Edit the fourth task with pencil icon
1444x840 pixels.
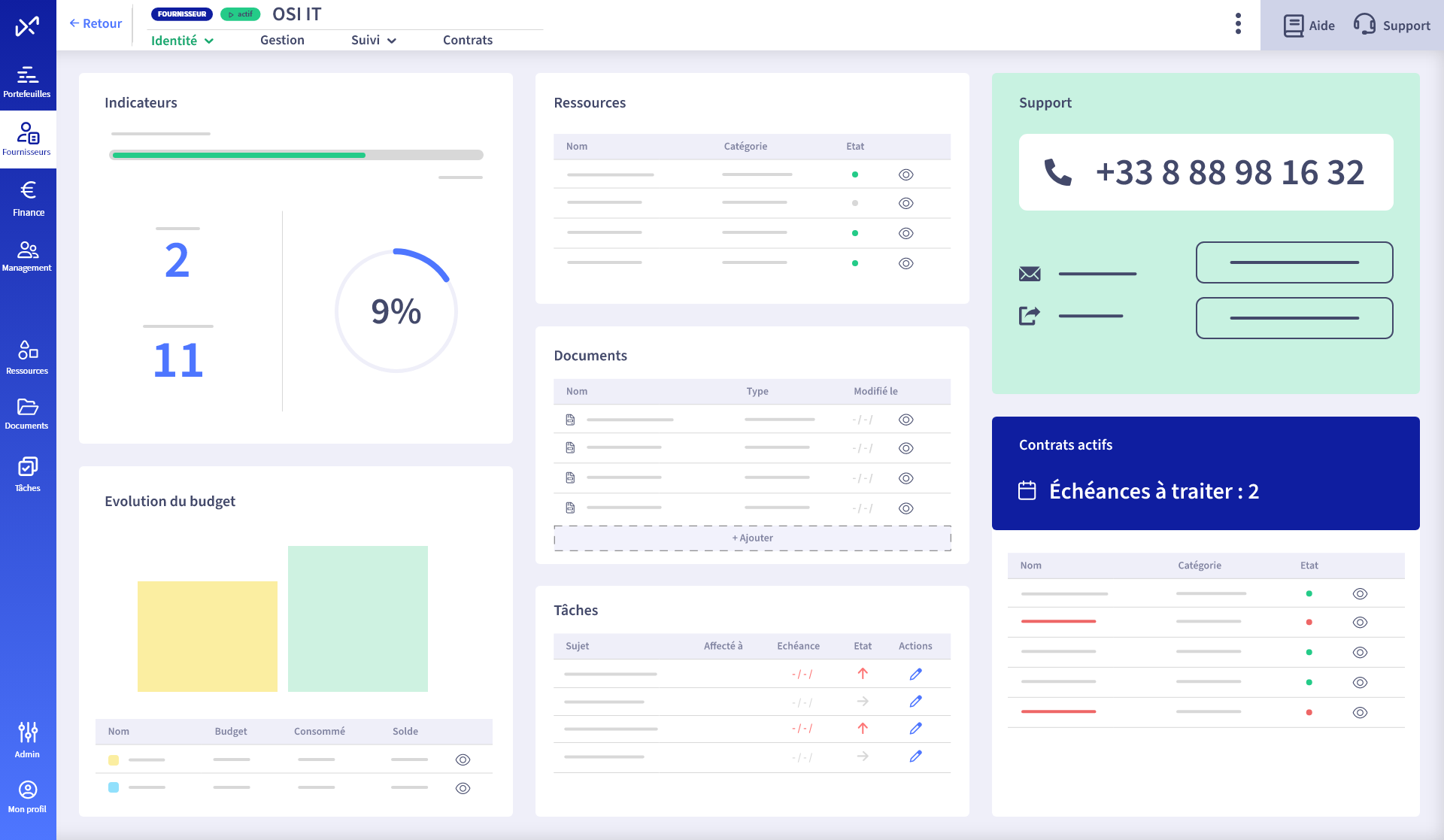click(915, 757)
